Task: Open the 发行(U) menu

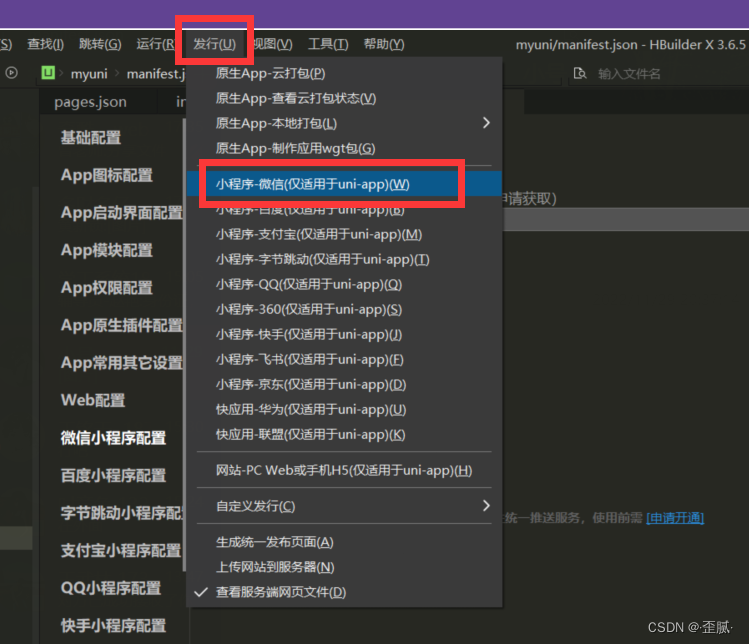Action: pos(214,44)
